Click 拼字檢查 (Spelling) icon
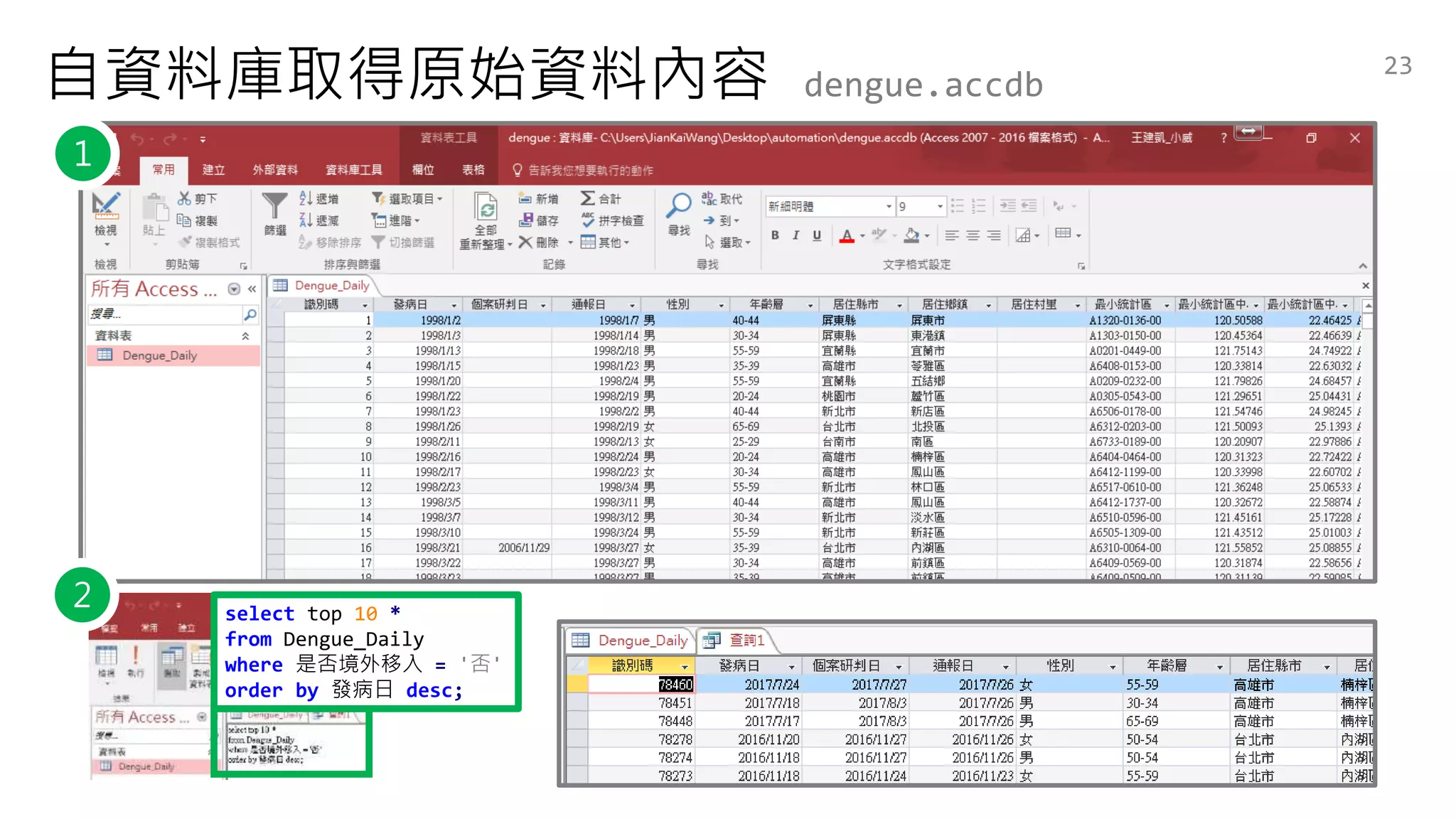This screenshot has height=819, width=1456. point(588,220)
